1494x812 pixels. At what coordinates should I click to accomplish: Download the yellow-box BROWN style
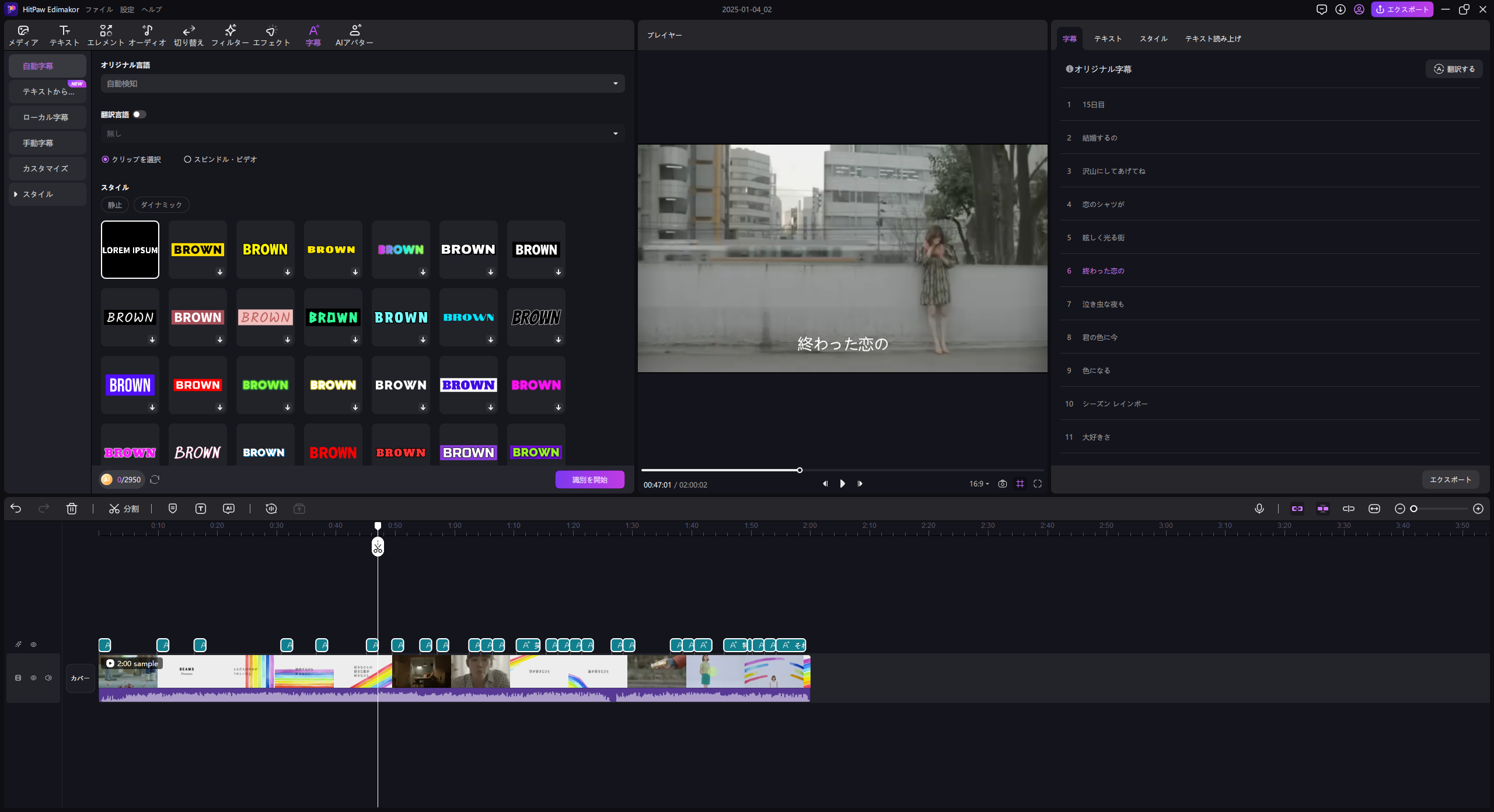(220, 272)
